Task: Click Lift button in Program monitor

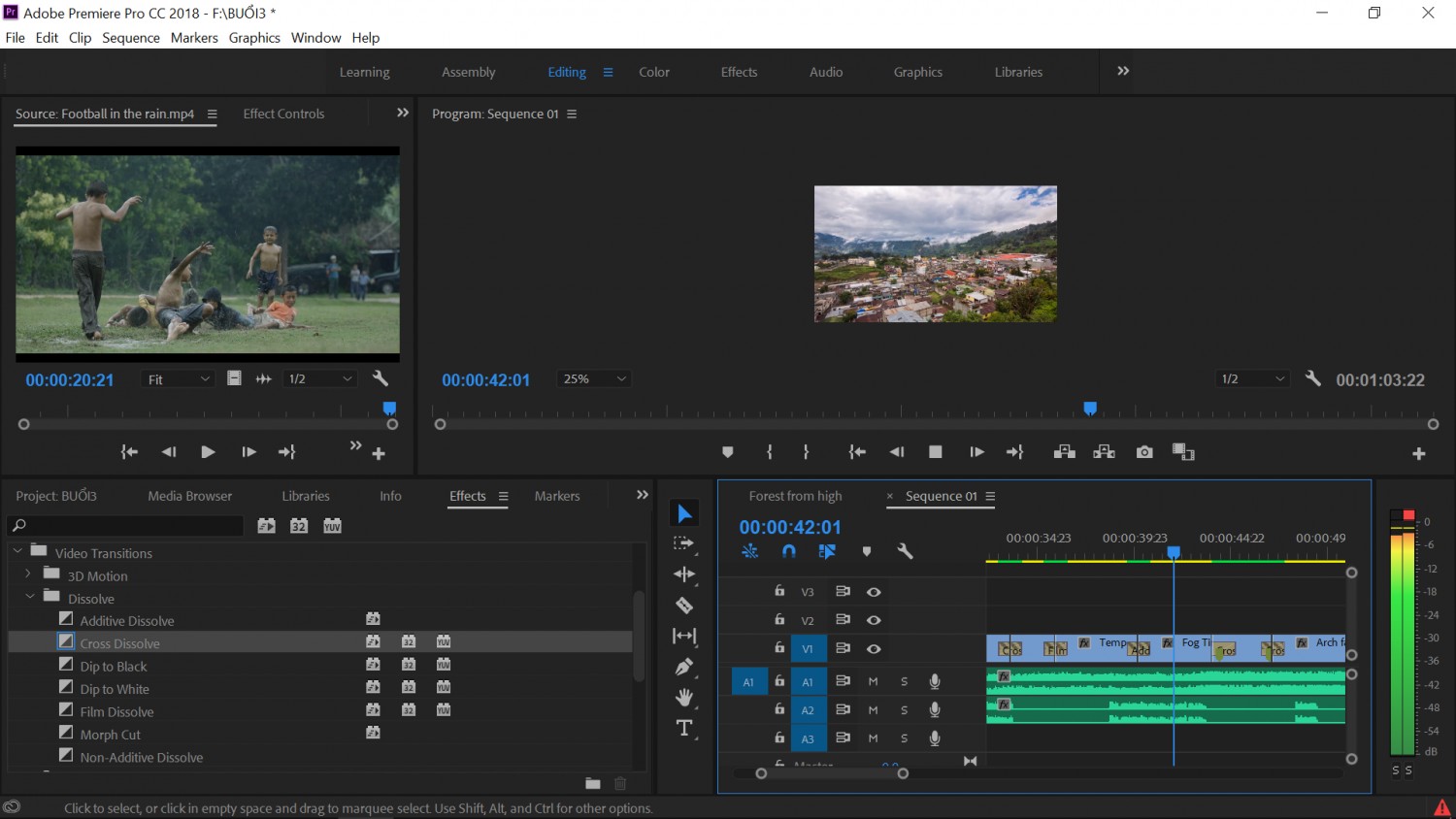Action: pos(1064,452)
